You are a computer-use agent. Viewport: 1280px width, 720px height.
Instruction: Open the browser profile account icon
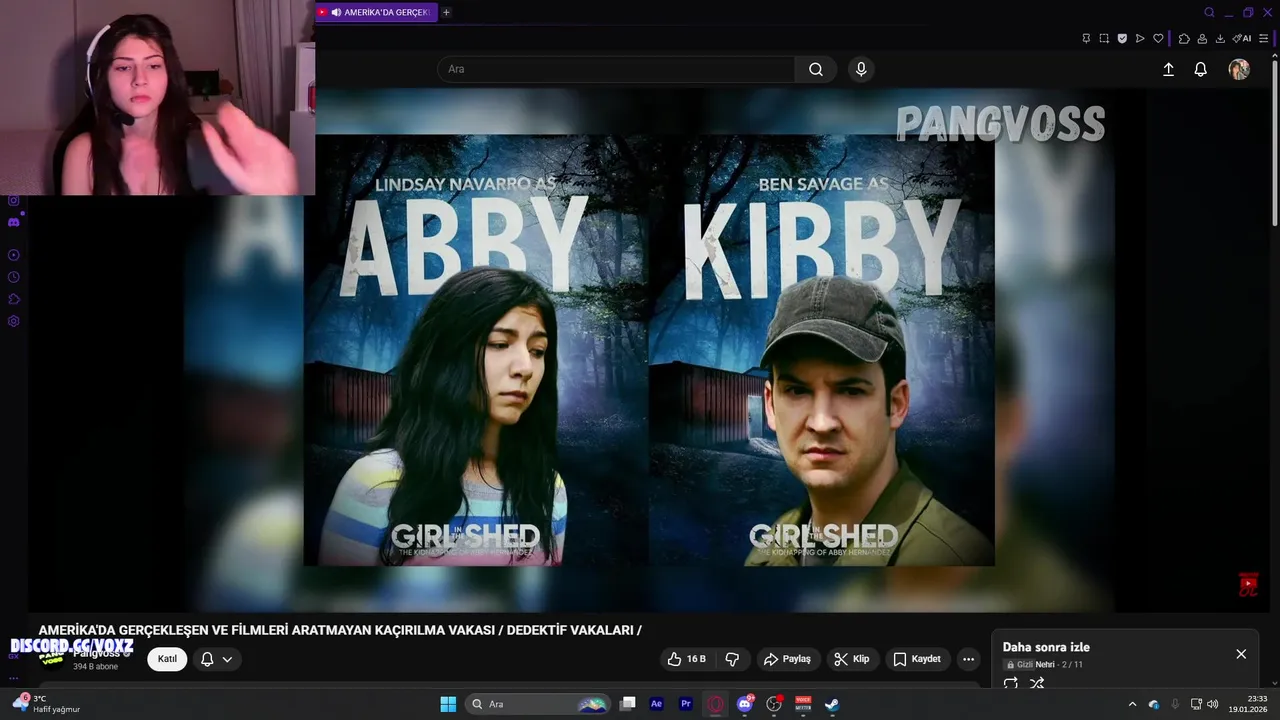click(x=1202, y=39)
